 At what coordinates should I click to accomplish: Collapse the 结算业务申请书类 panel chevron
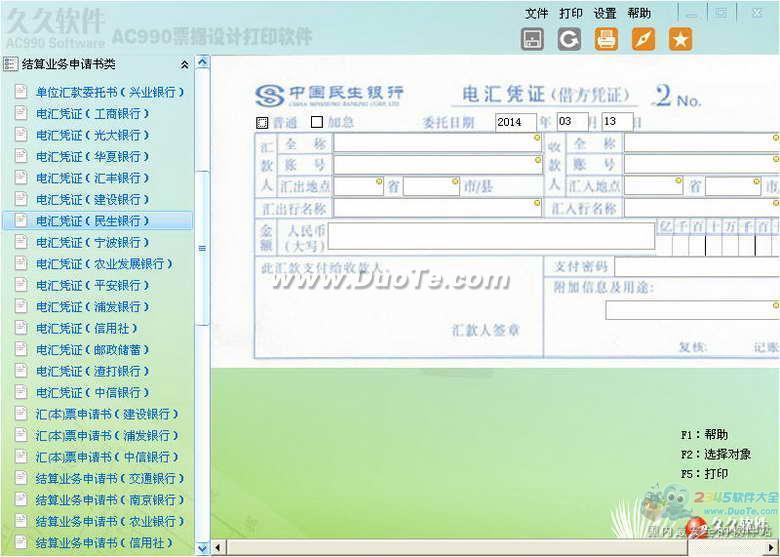tap(185, 65)
